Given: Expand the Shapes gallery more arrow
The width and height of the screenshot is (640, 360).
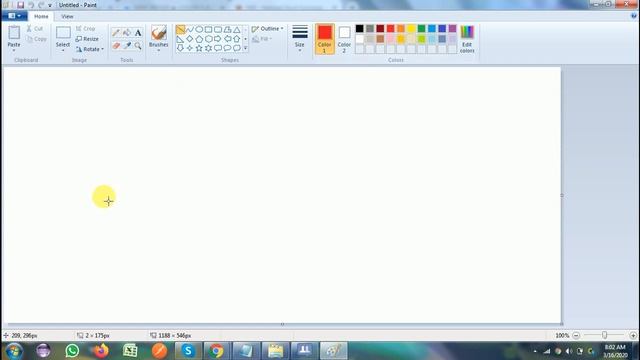Looking at the screenshot, I should pos(245,48).
